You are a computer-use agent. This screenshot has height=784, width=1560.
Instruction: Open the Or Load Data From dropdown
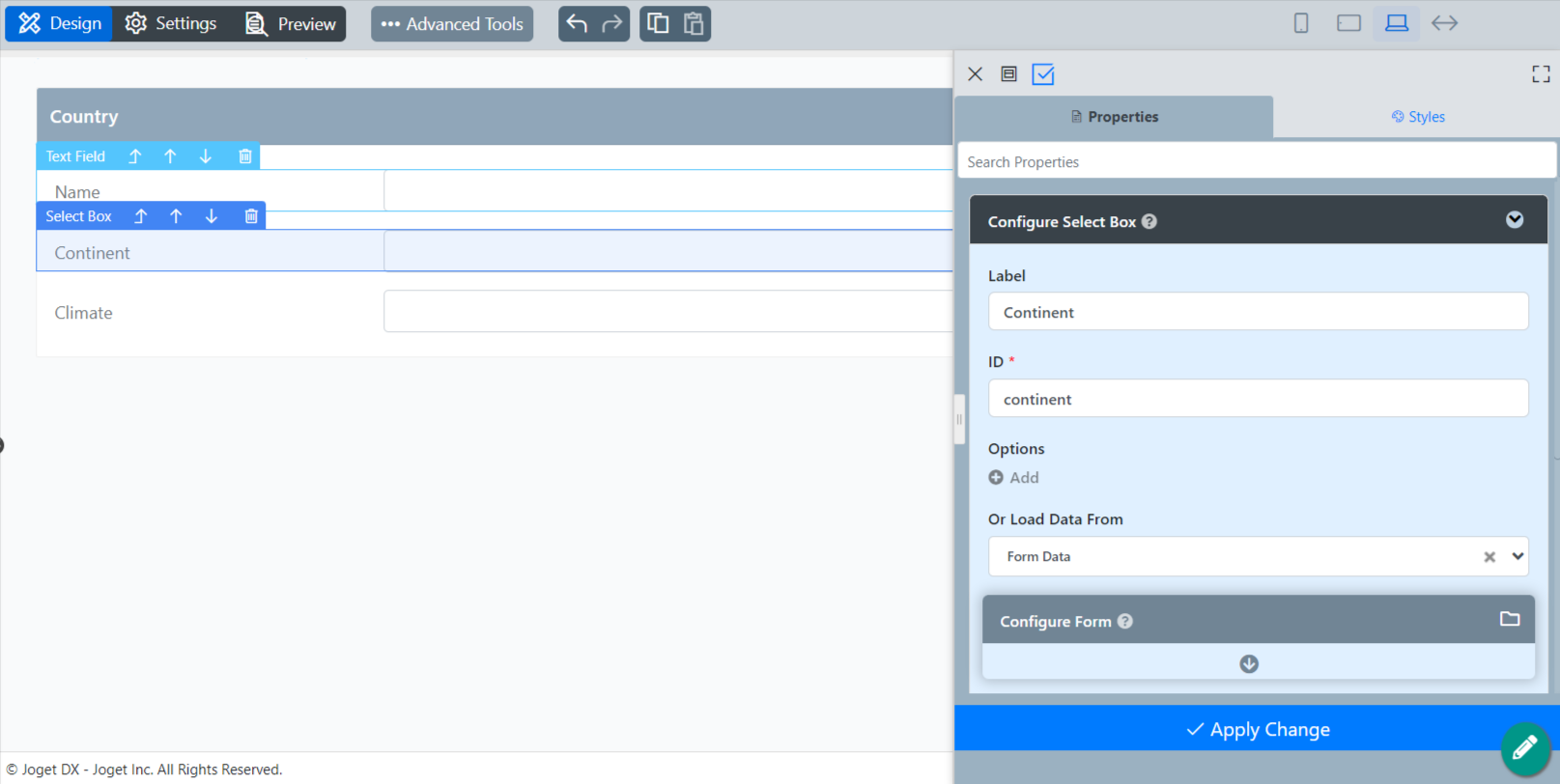(x=1517, y=556)
